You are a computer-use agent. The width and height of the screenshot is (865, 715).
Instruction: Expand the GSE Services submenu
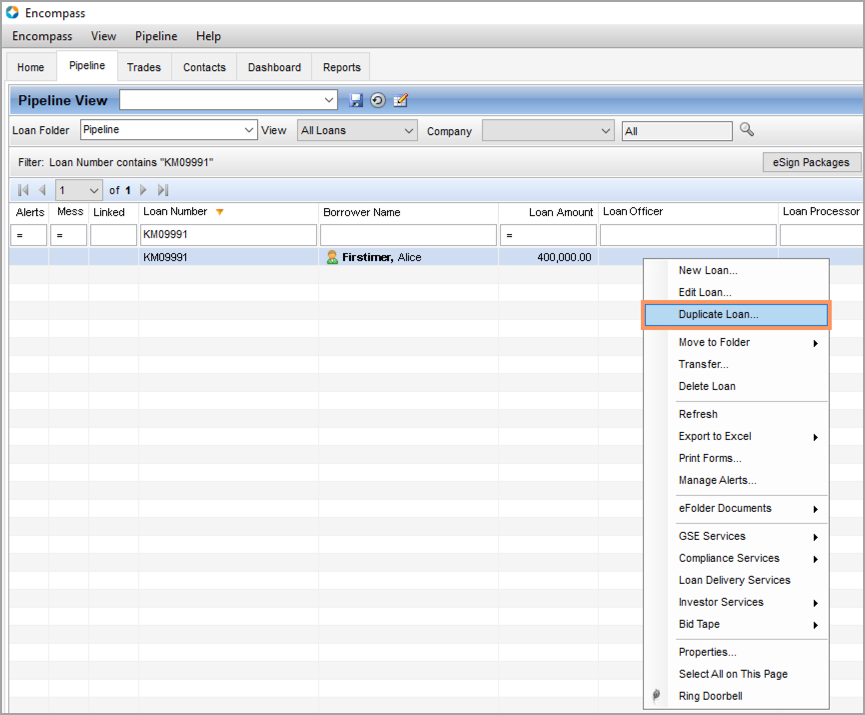pos(815,537)
